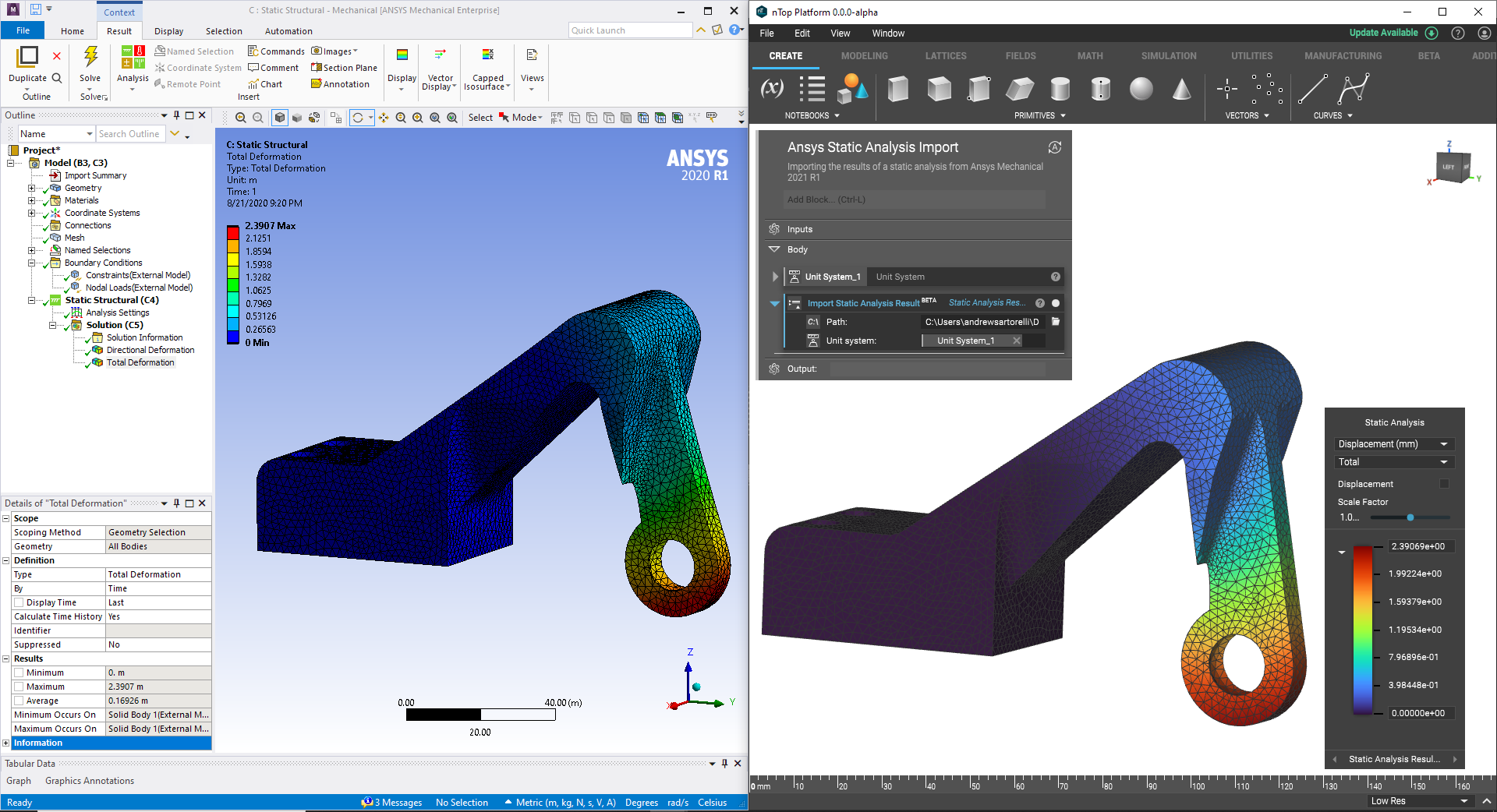This screenshot has width=1497, height=812.
Task: Toggle the Minimum result checkbox
Action: pyautogui.click(x=19, y=673)
